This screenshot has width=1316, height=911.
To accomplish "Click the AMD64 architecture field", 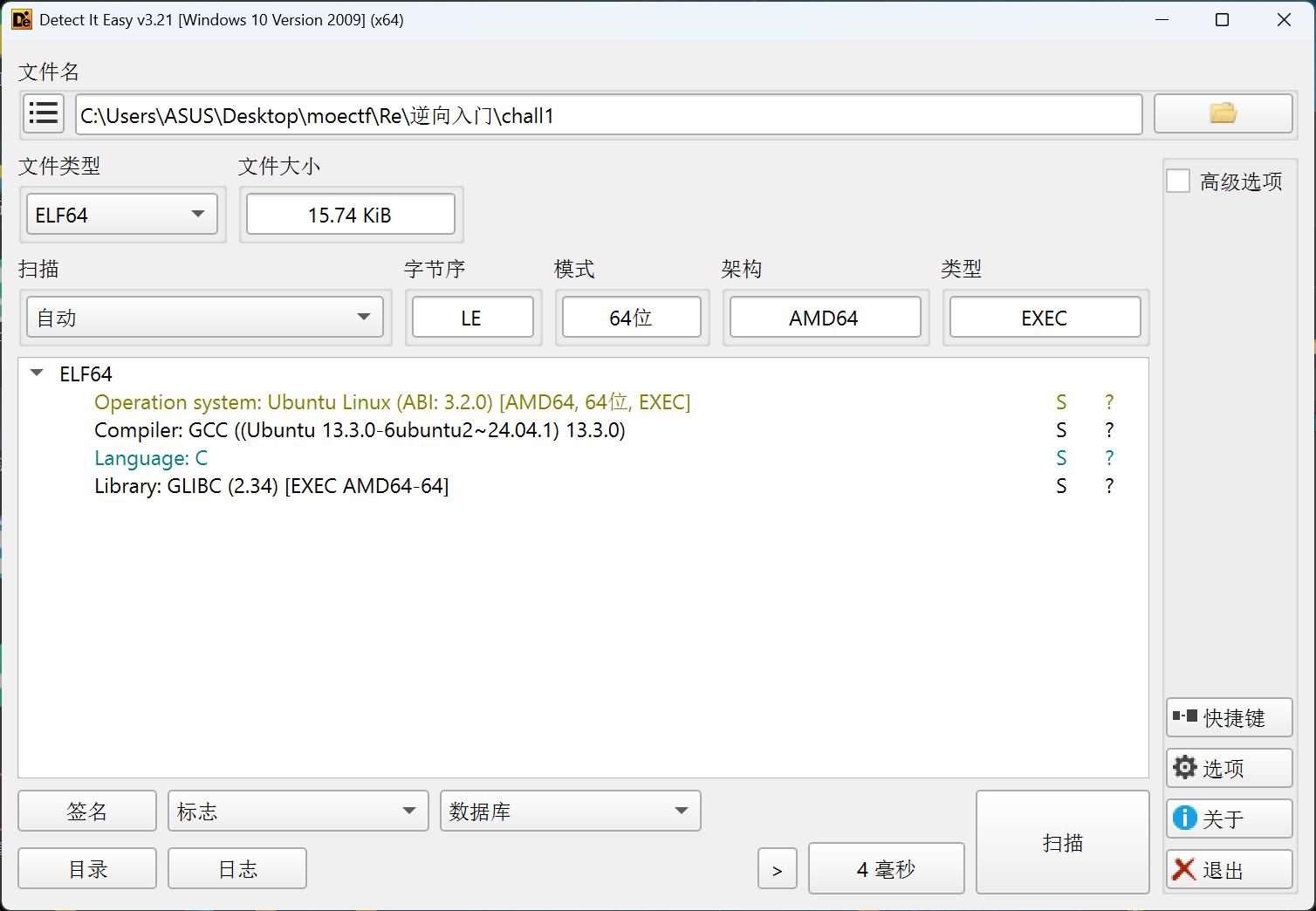I will point(826,317).
